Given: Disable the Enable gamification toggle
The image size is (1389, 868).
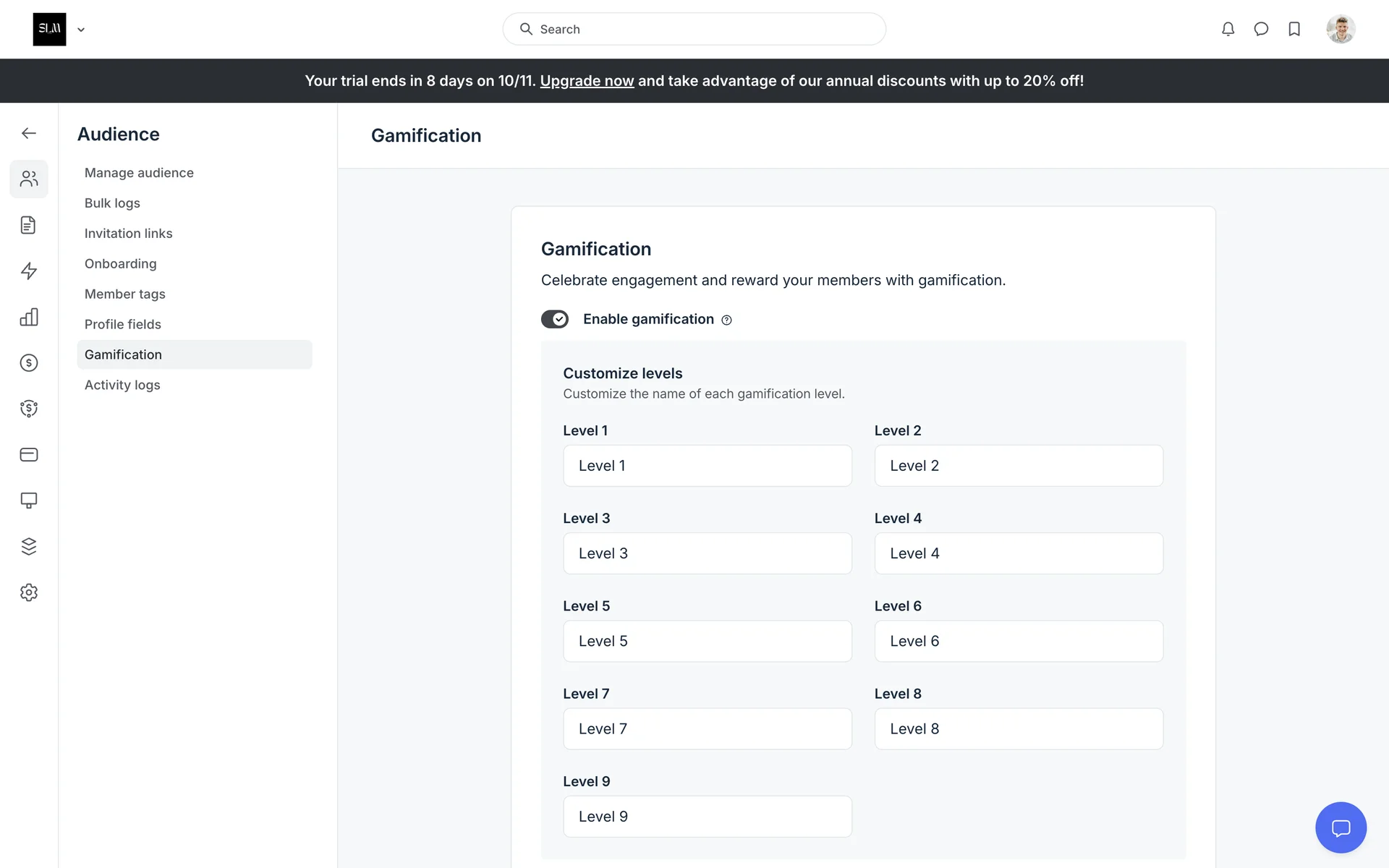Looking at the screenshot, I should click(x=555, y=319).
